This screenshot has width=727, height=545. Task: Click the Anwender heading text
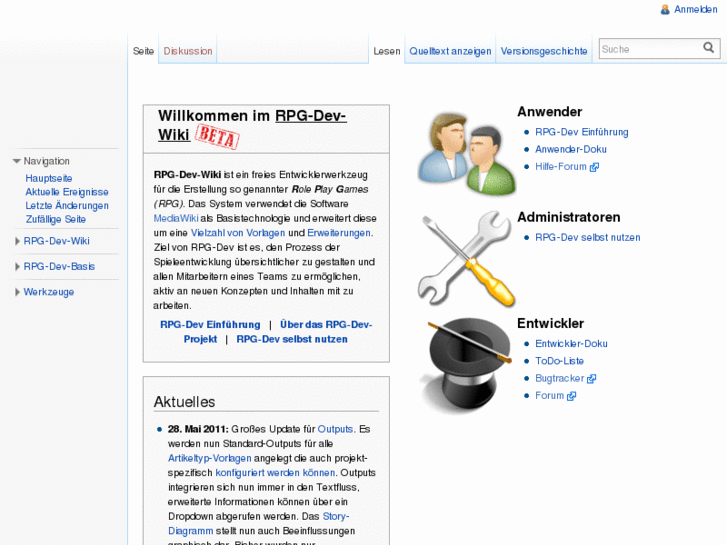tap(549, 112)
